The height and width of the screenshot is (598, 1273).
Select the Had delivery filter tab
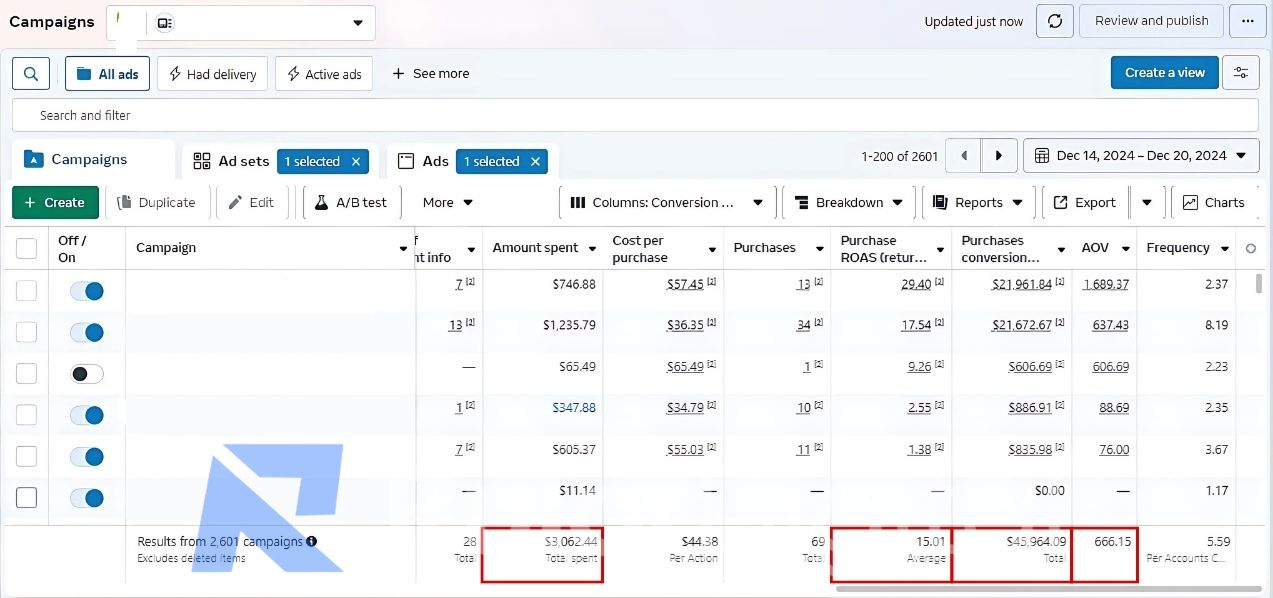212,74
